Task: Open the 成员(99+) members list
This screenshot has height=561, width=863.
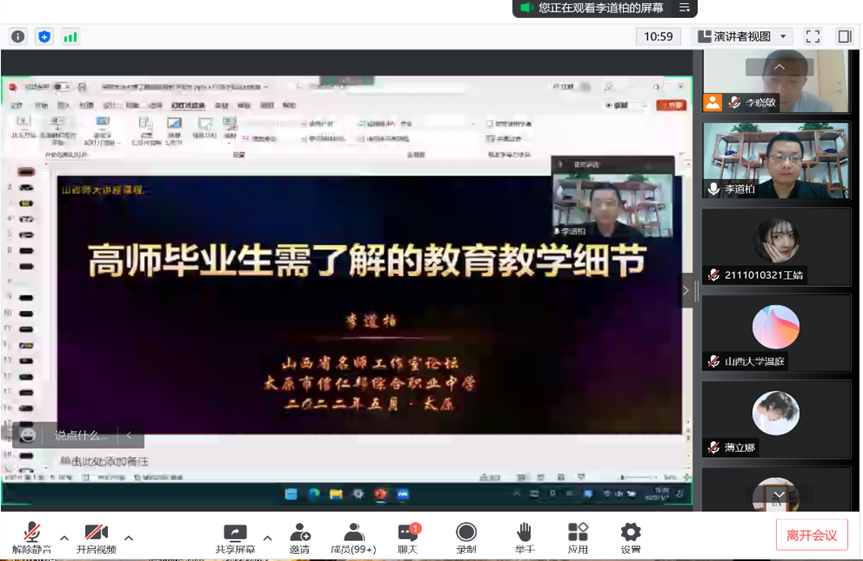Action: pyautogui.click(x=353, y=537)
